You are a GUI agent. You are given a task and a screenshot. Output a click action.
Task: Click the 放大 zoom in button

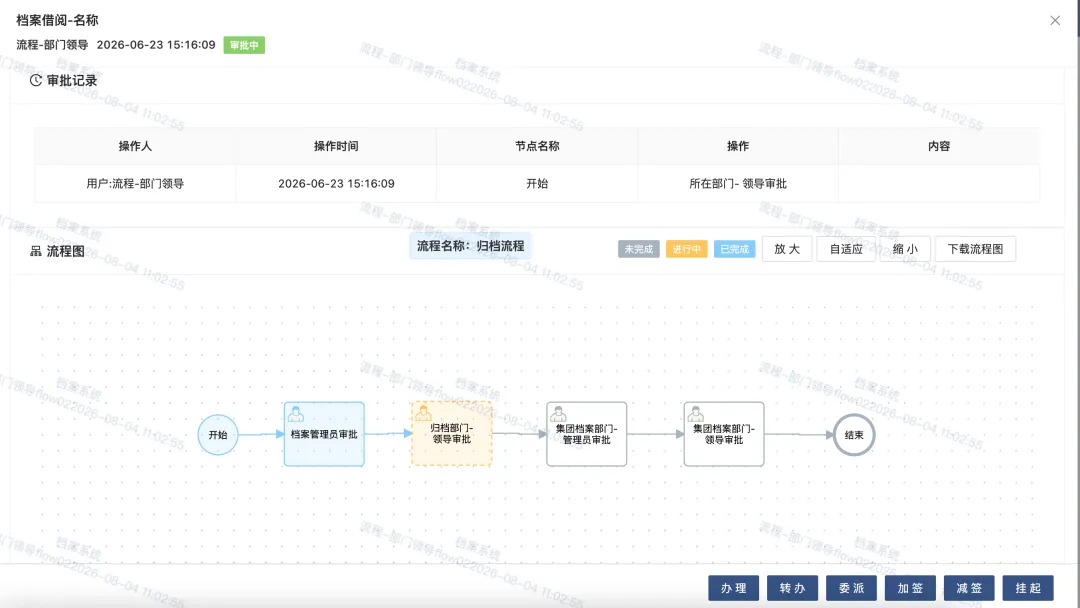787,249
